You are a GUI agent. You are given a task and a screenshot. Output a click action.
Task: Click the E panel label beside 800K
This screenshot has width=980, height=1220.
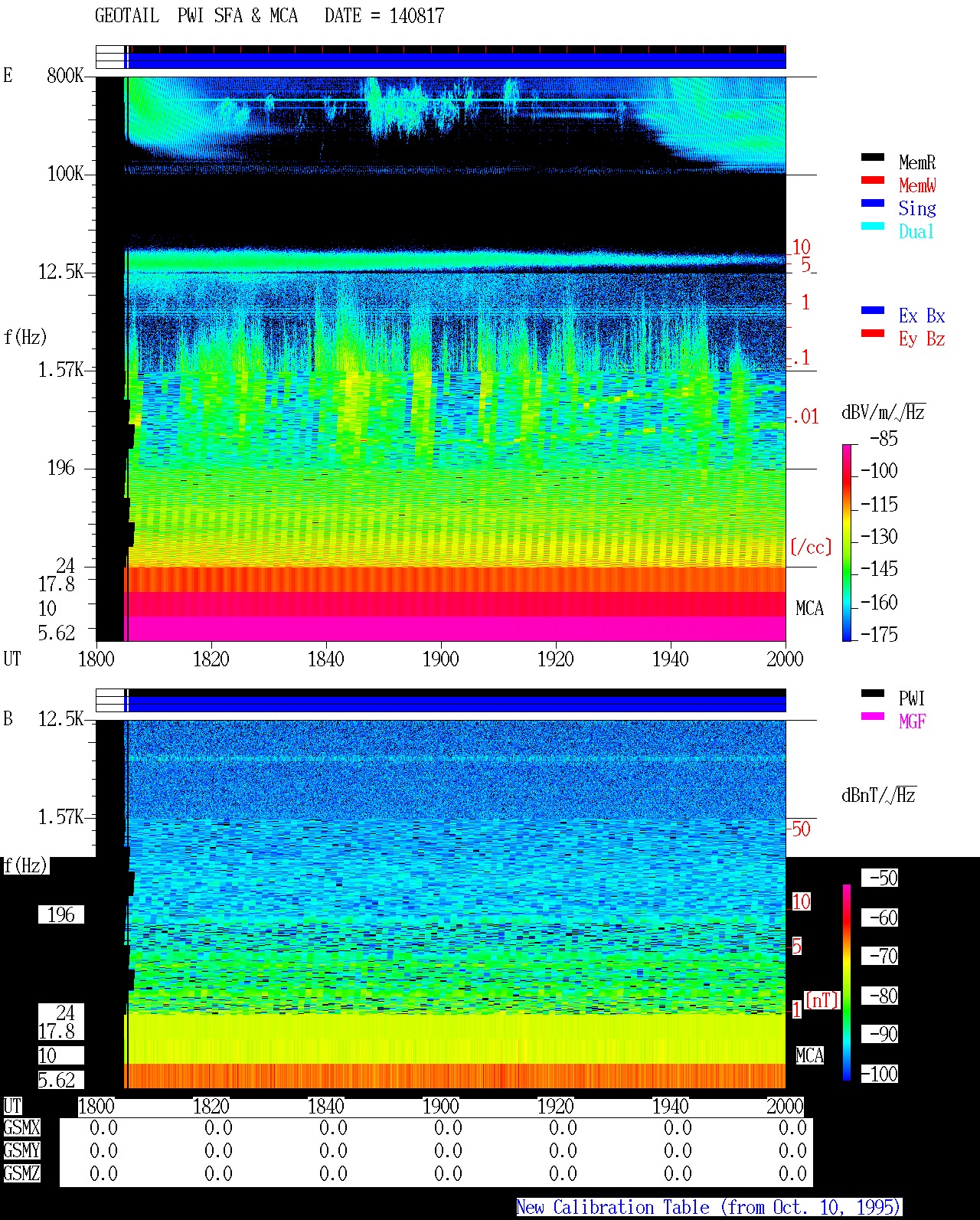pyautogui.click(x=8, y=76)
